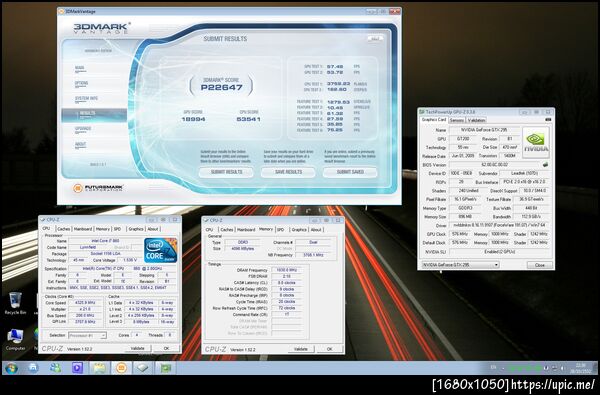Open SYSTEM INFO in 3DMark sidebar
Viewport: 600px width, 395px height.
86,99
